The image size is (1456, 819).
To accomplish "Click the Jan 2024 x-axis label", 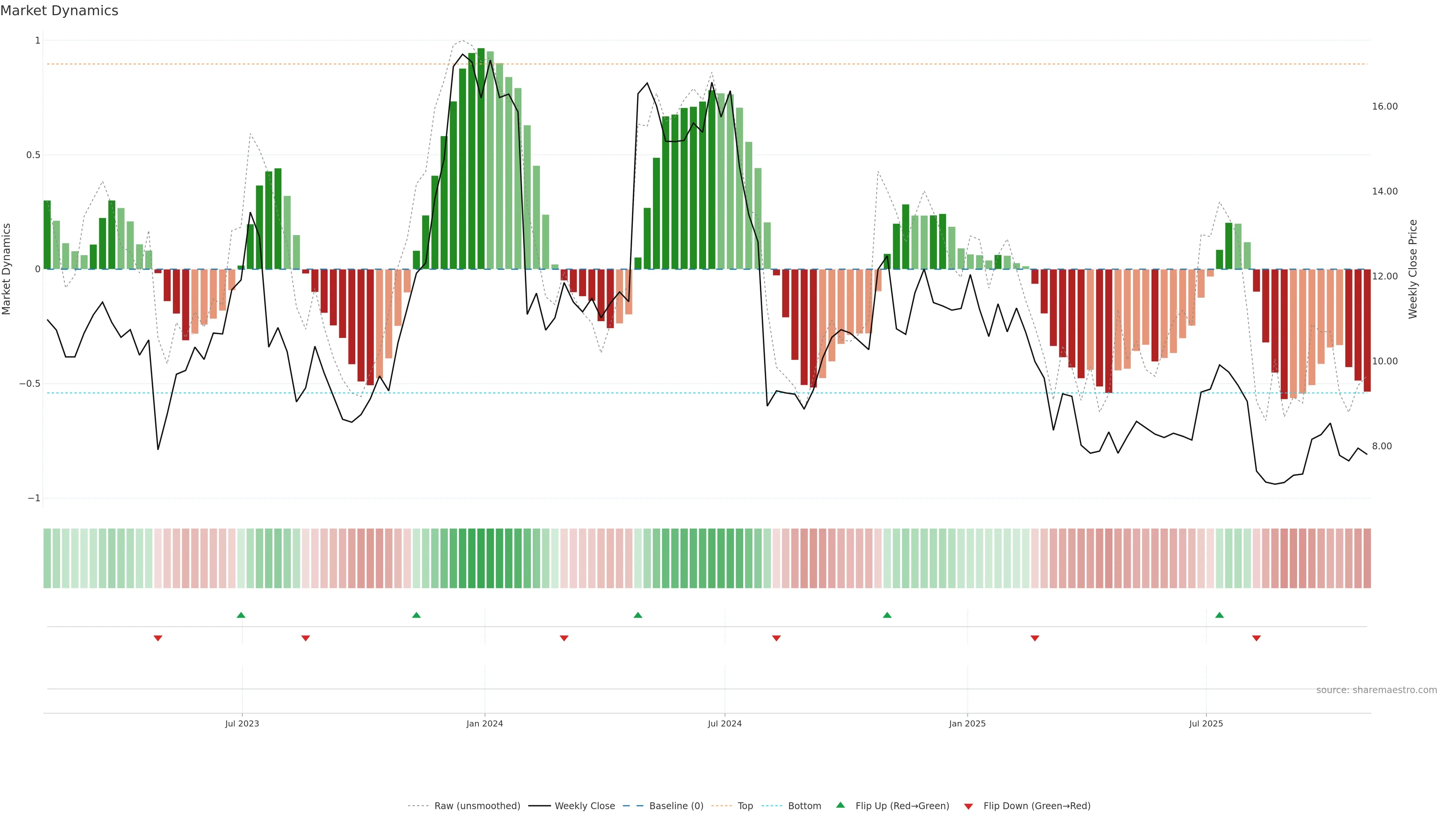I will click(485, 723).
